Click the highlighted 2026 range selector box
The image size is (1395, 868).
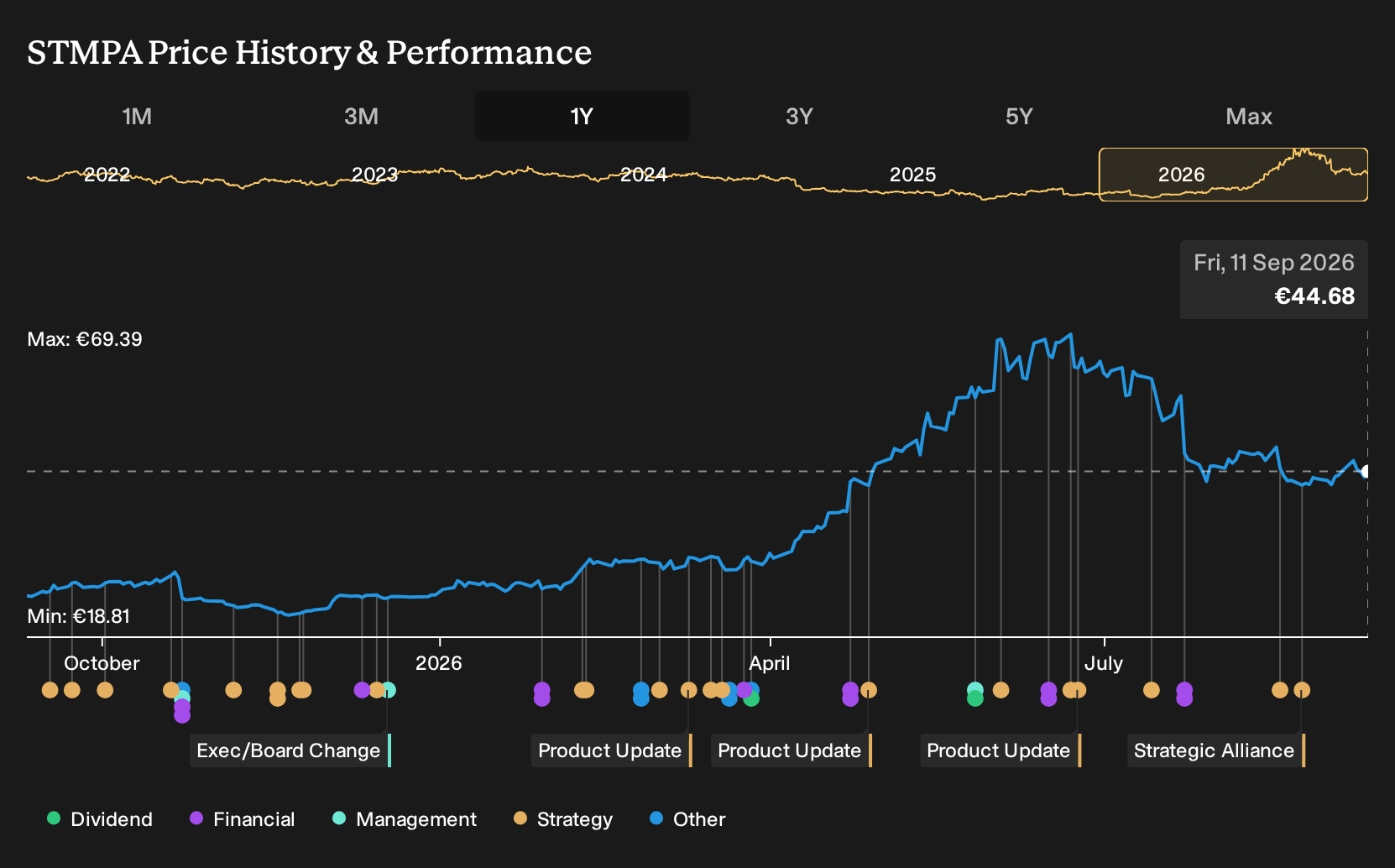1233,175
